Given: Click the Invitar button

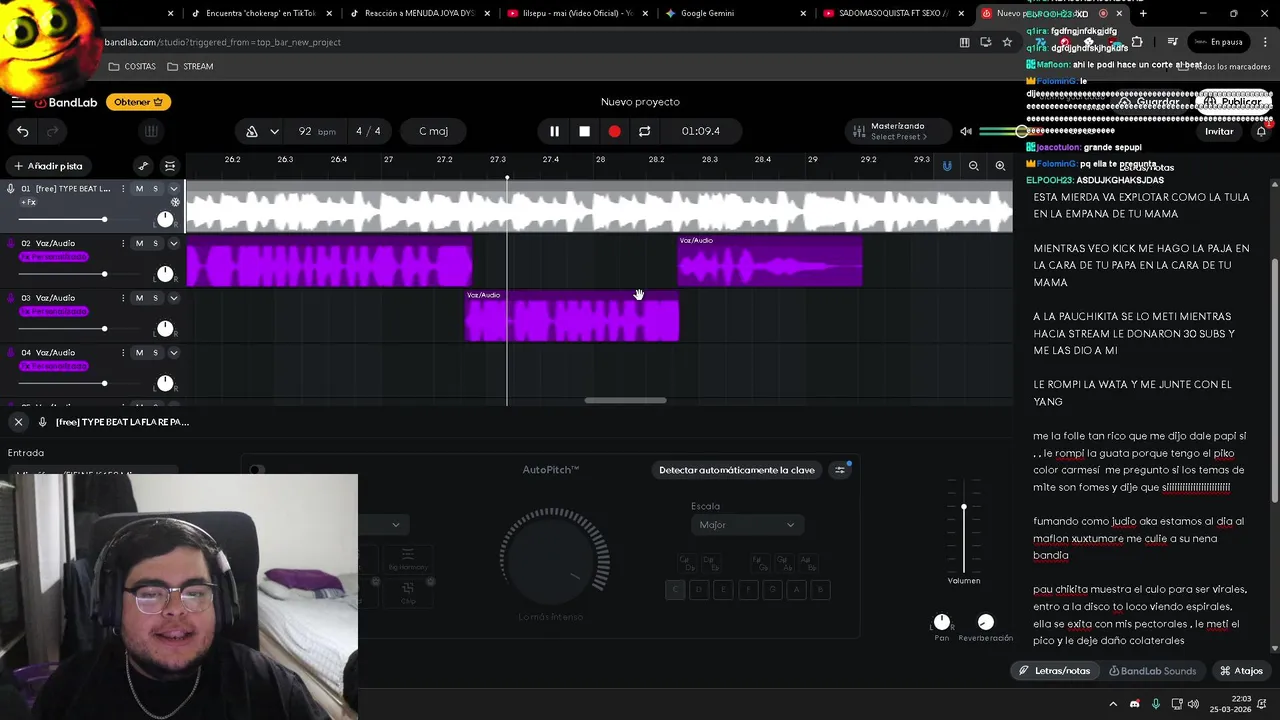Looking at the screenshot, I should [x=1219, y=131].
